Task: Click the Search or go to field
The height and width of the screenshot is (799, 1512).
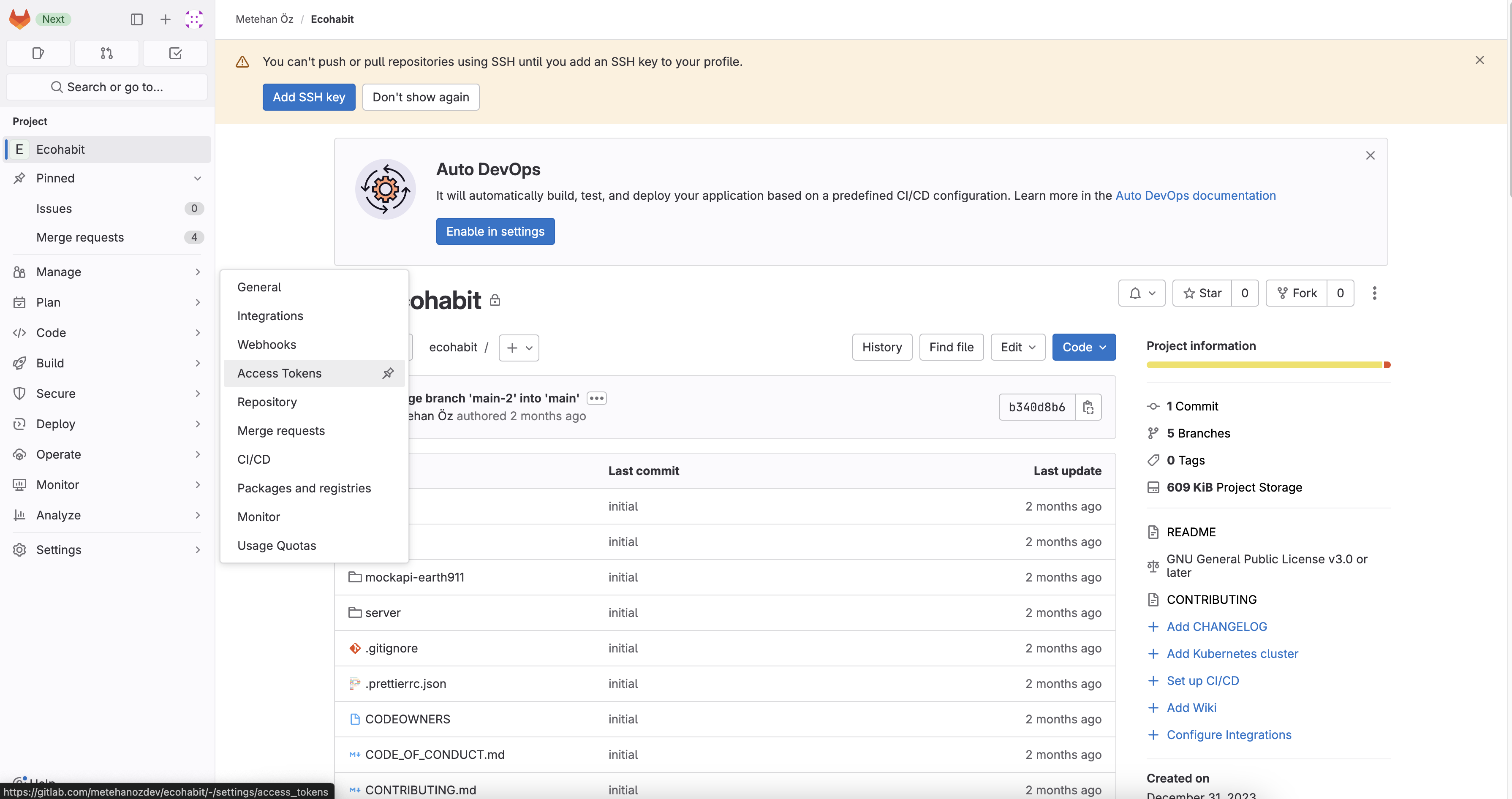Action: pyautogui.click(x=107, y=87)
